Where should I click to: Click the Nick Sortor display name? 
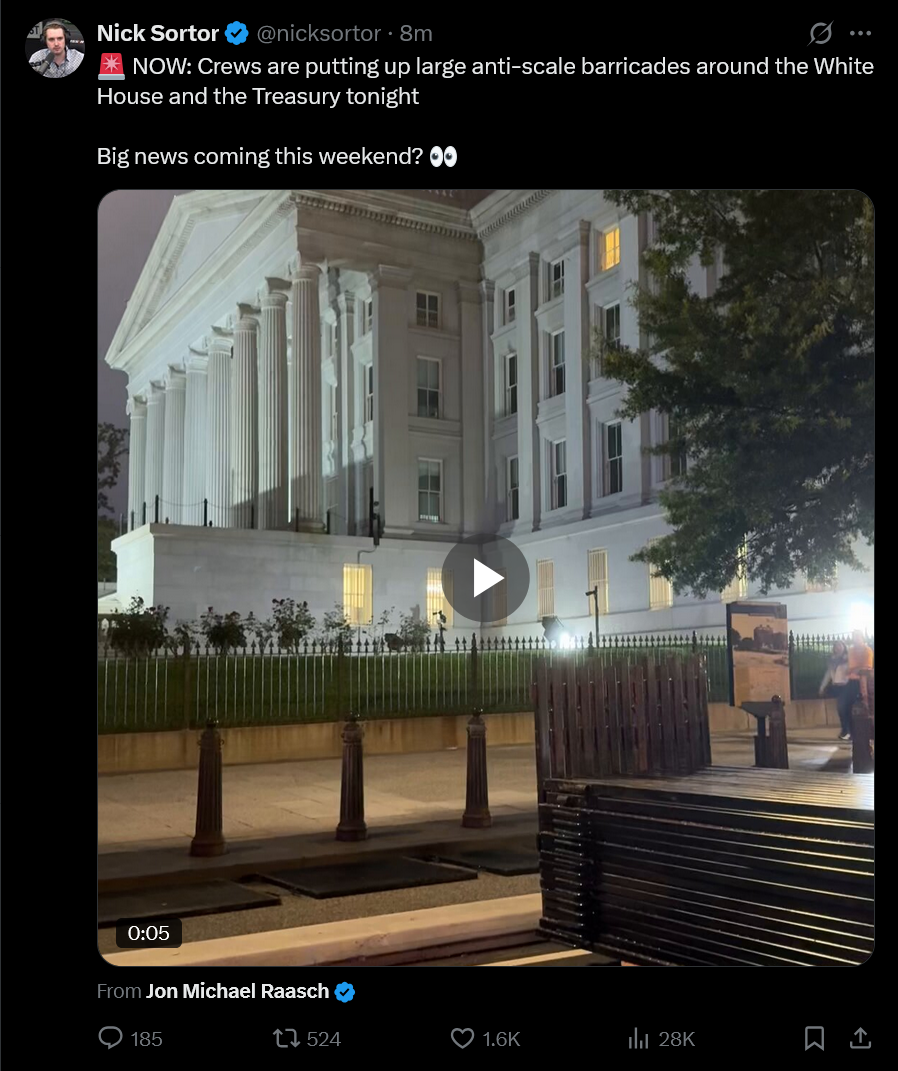(x=158, y=33)
